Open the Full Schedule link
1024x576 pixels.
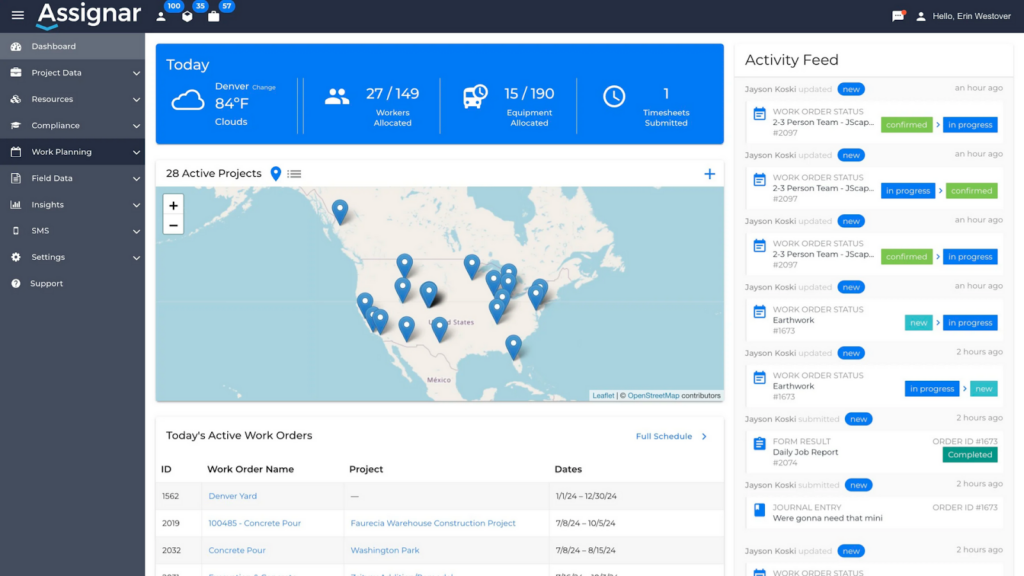point(665,436)
